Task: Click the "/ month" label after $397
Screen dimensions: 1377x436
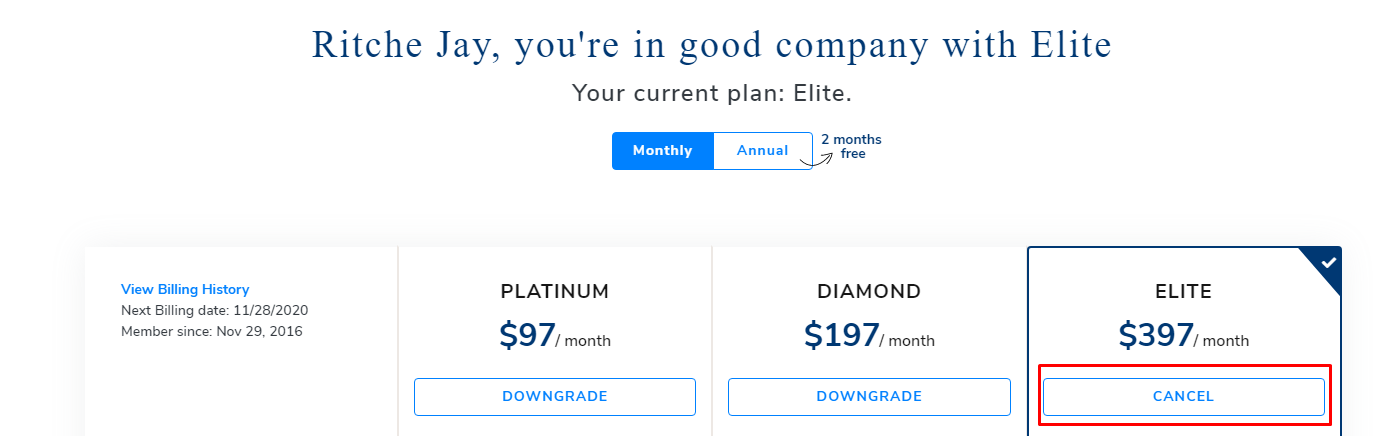Action: click(x=1222, y=341)
